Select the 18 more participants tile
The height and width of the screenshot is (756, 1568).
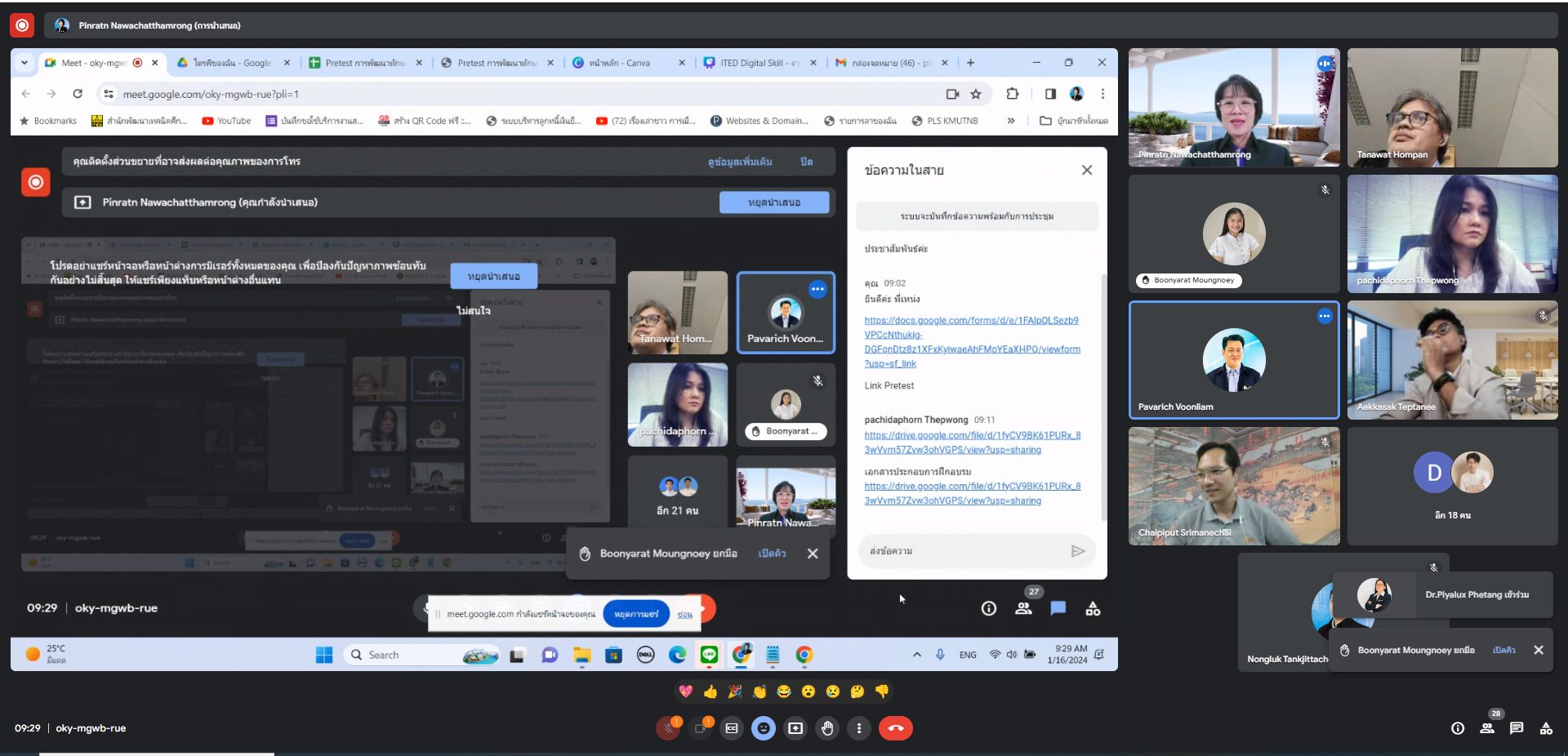point(1453,486)
